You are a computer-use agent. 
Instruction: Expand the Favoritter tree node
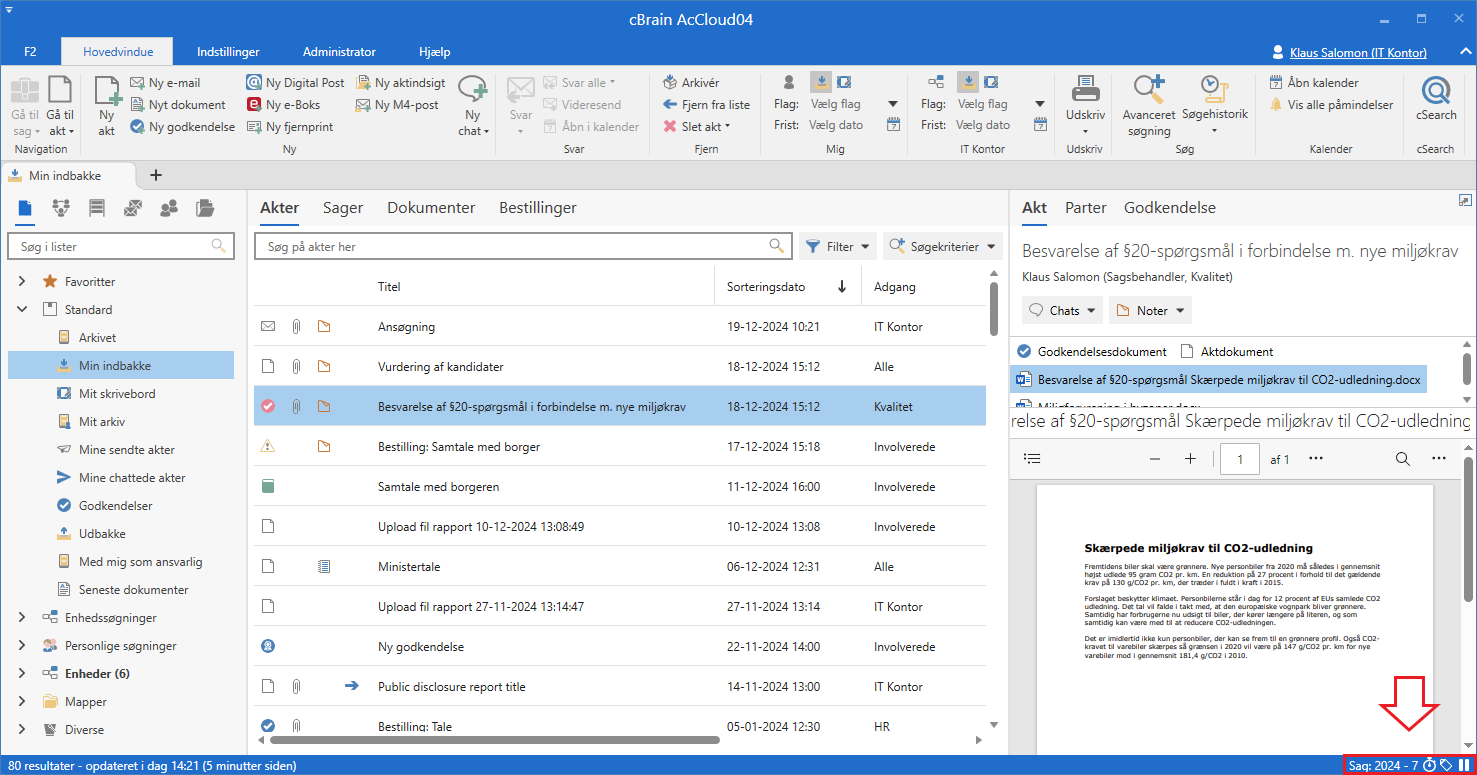click(22, 282)
